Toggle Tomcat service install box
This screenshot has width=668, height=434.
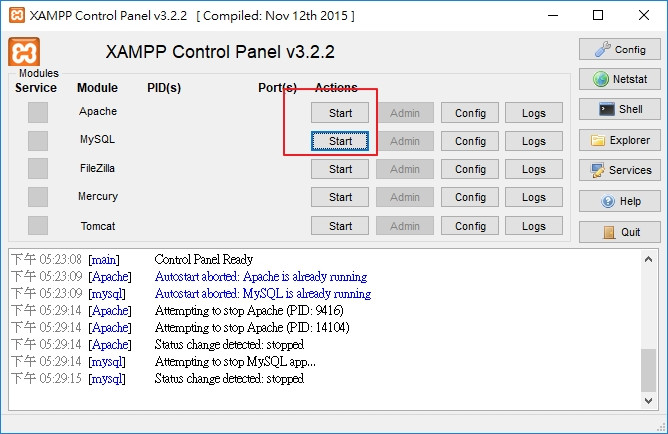[x=38, y=225]
